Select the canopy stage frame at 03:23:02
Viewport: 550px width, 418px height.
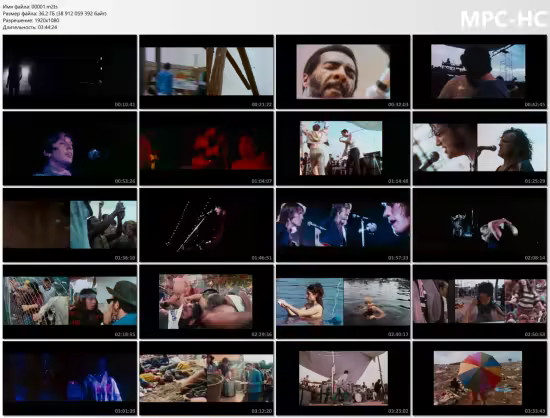coord(343,378)
